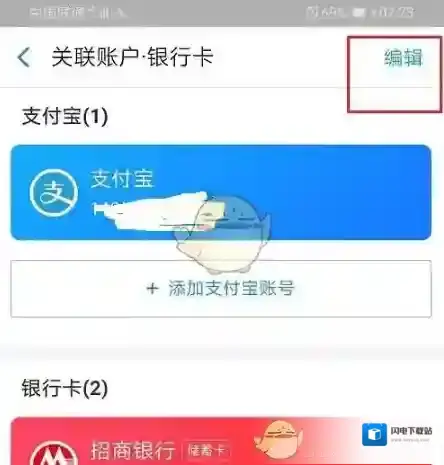The width and height of the screenshot is (444, 465).
Task: Tap 添加支付宝账号 button
Action: point(221,289)
